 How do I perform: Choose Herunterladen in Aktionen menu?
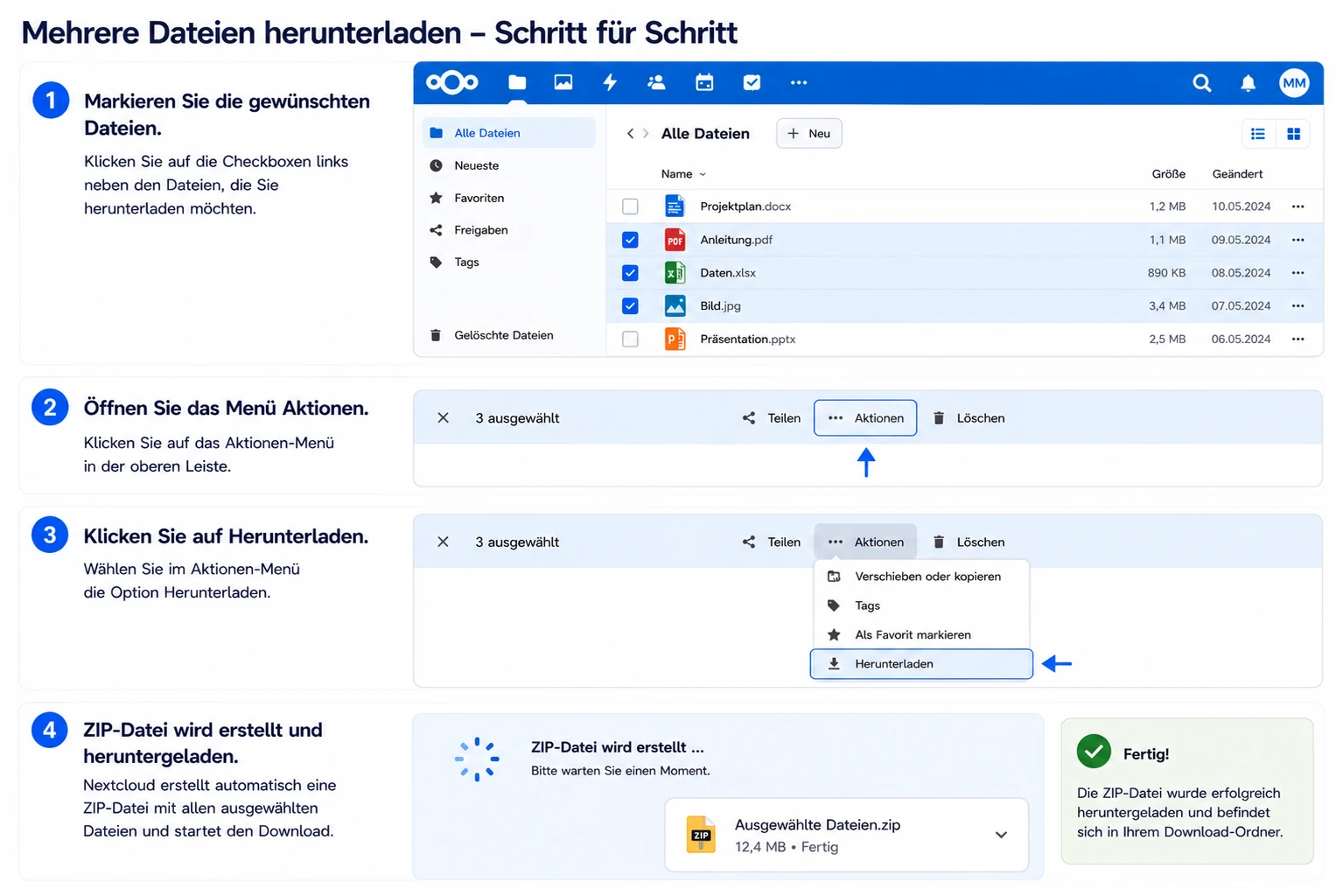coord(921,664)
